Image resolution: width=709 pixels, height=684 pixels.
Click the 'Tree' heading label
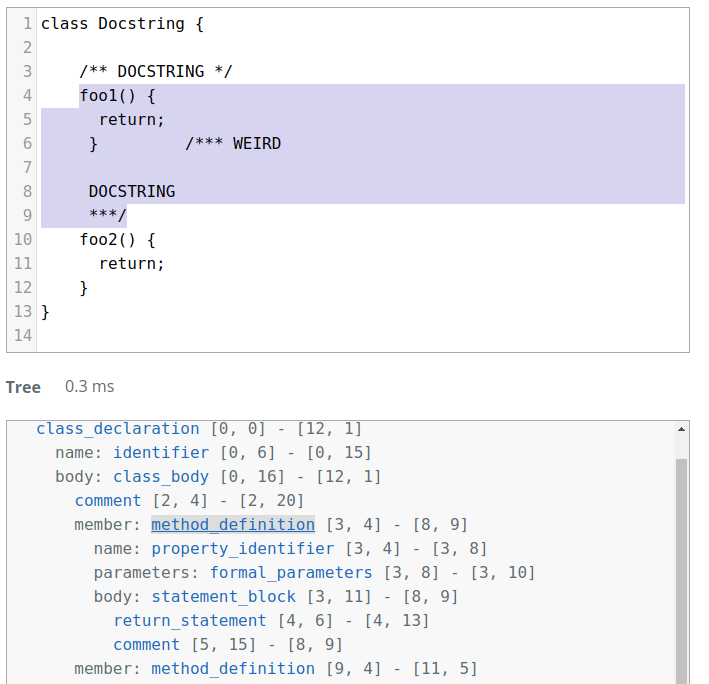pyautogui.click(x=23, y=387)
